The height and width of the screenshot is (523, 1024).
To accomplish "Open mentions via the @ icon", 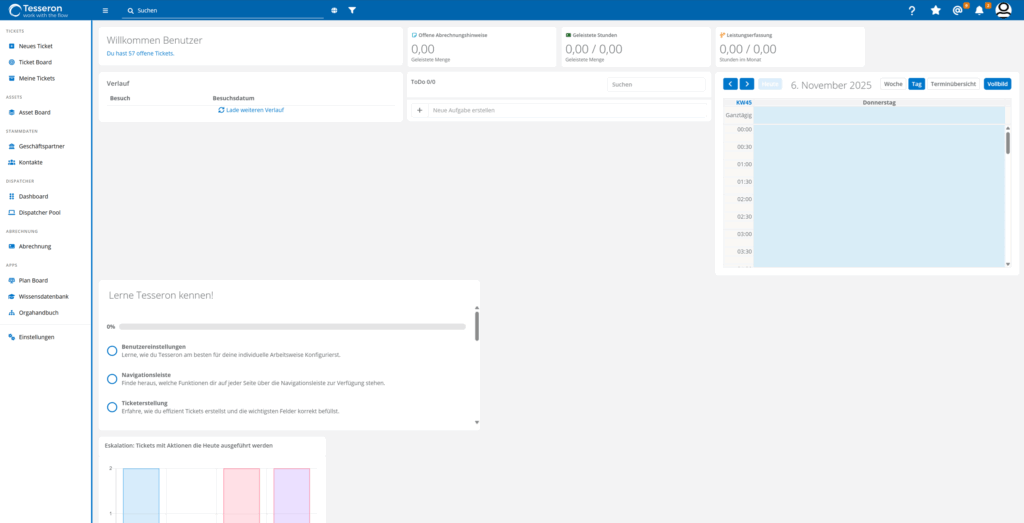I will [957, 10].
